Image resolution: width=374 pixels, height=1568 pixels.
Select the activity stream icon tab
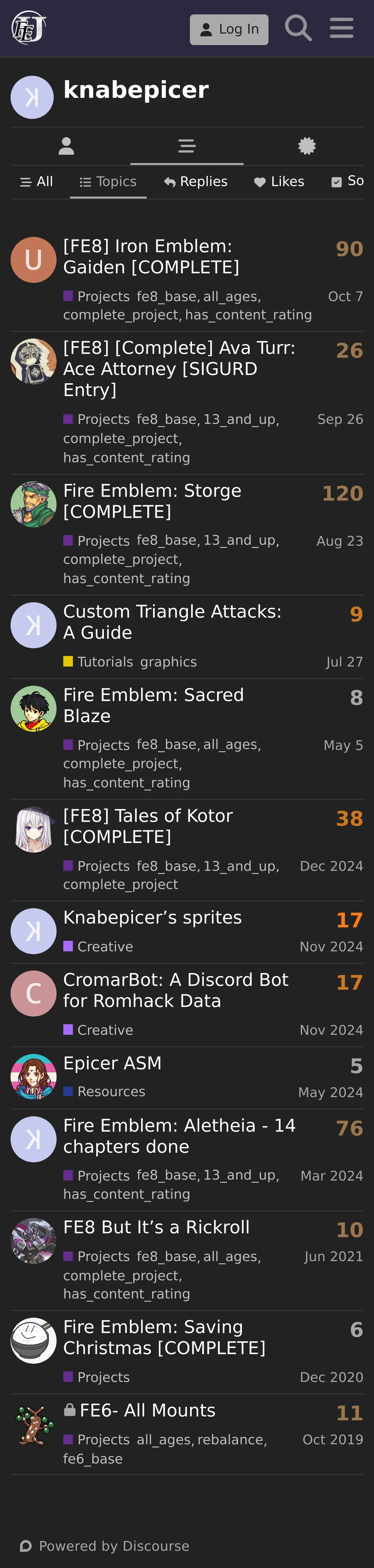[x=187, y=146]
